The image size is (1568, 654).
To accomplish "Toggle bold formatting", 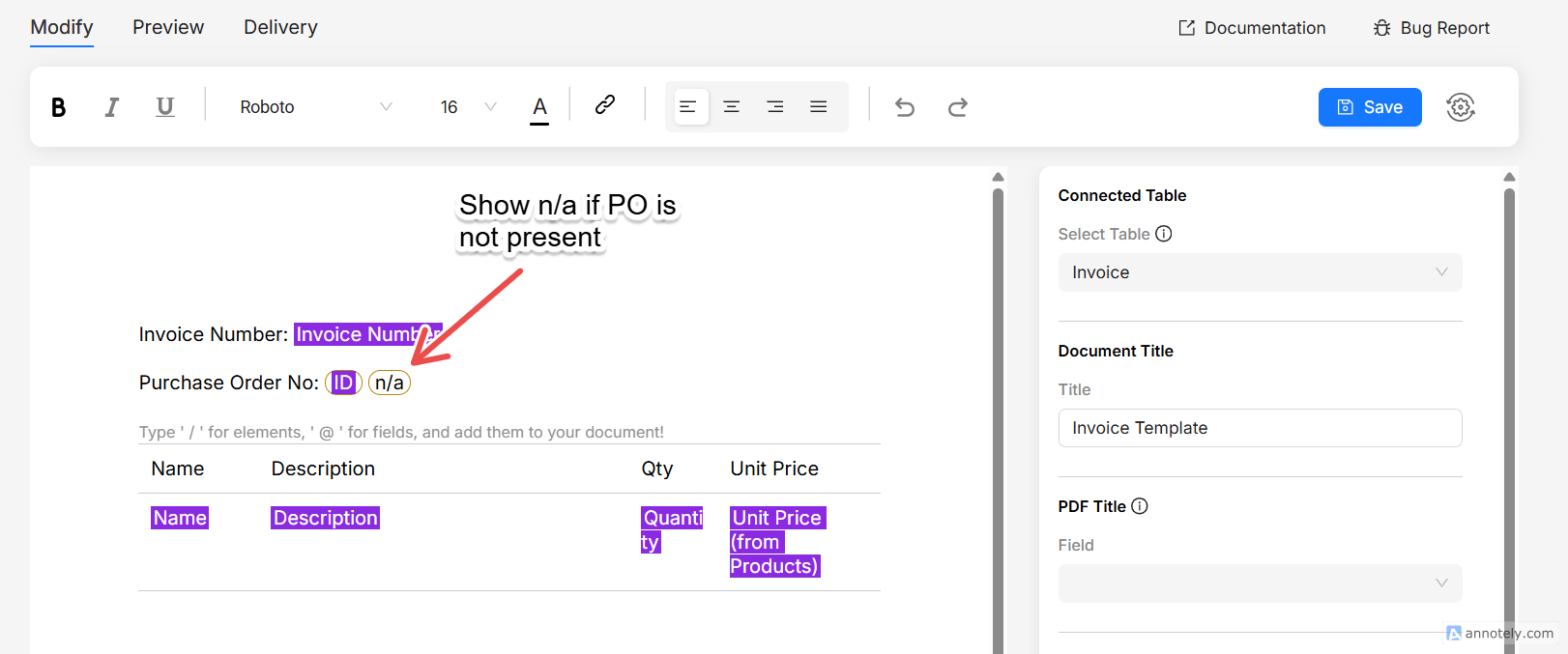I will pyautogui.click(x=58, y=107).
